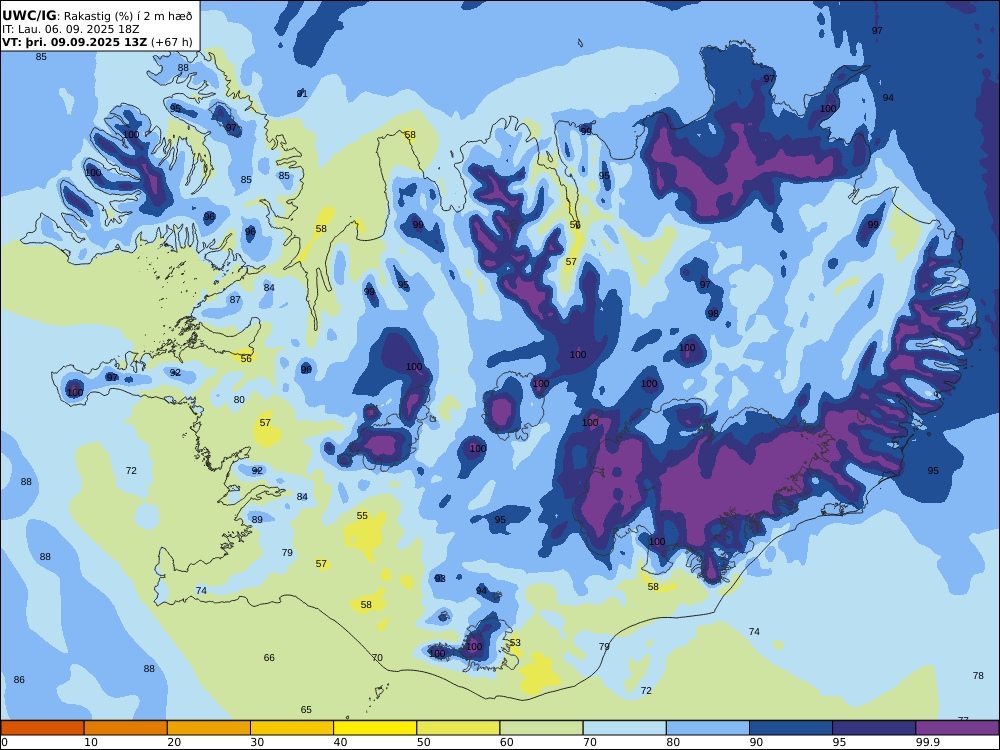Image resolution: width=1000 pixels, height=750 pixels.
Task: Select the 80–90 medium blue legend swatch
Action: (x=708, y=728)
